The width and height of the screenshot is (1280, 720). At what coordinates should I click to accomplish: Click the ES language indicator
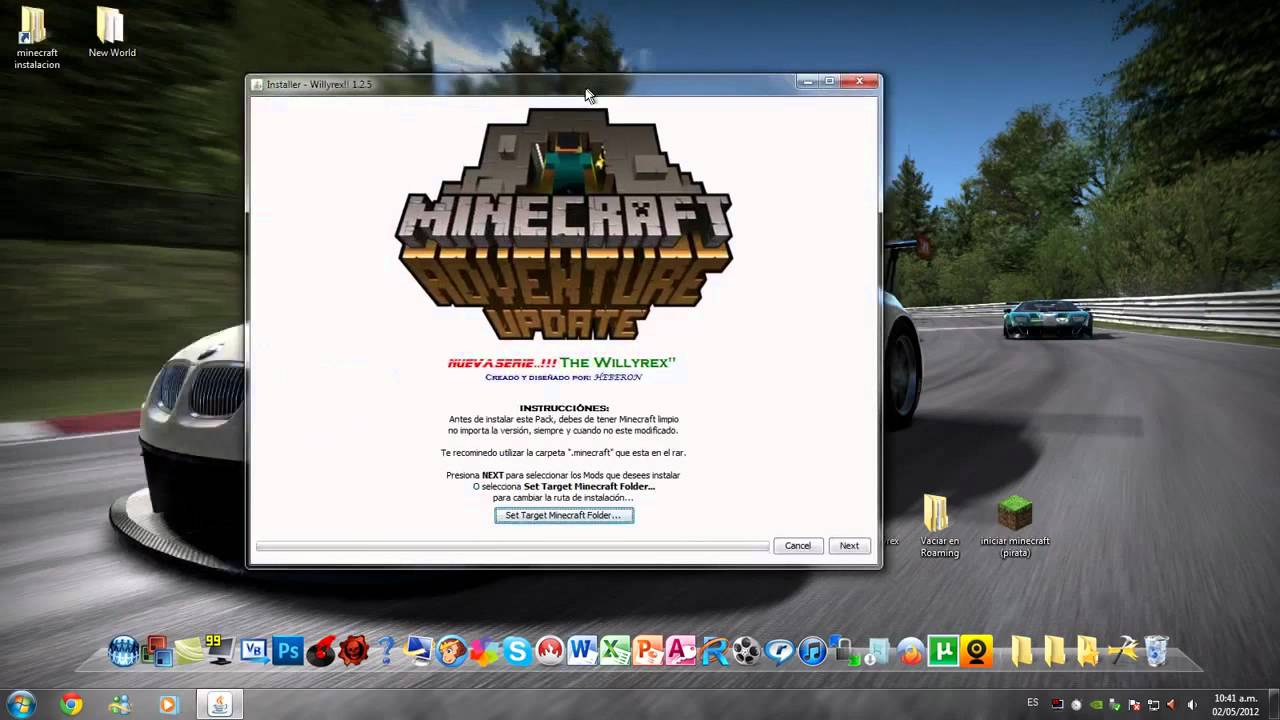[x=1033, y=704]
